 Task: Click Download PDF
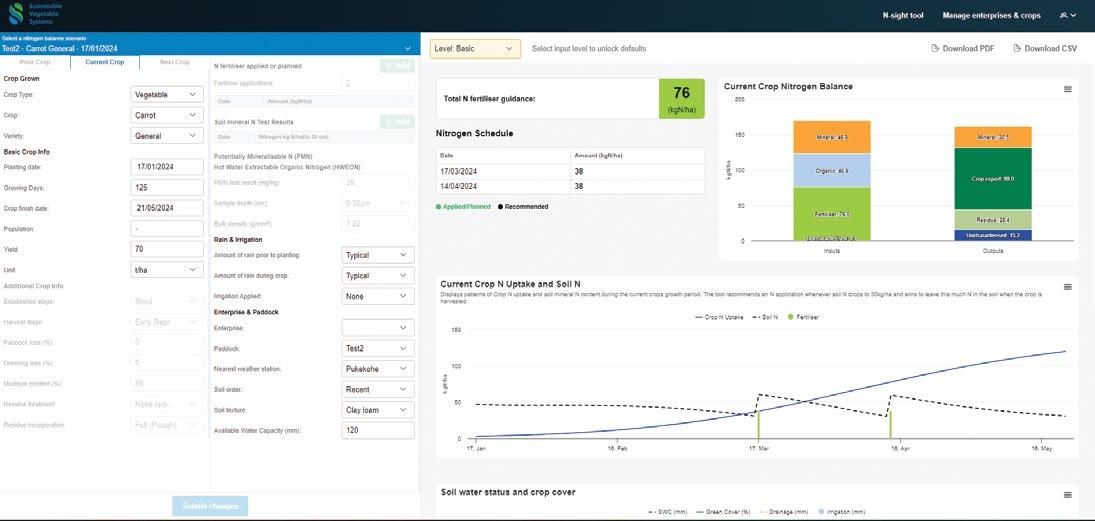(x=963, y=49)
